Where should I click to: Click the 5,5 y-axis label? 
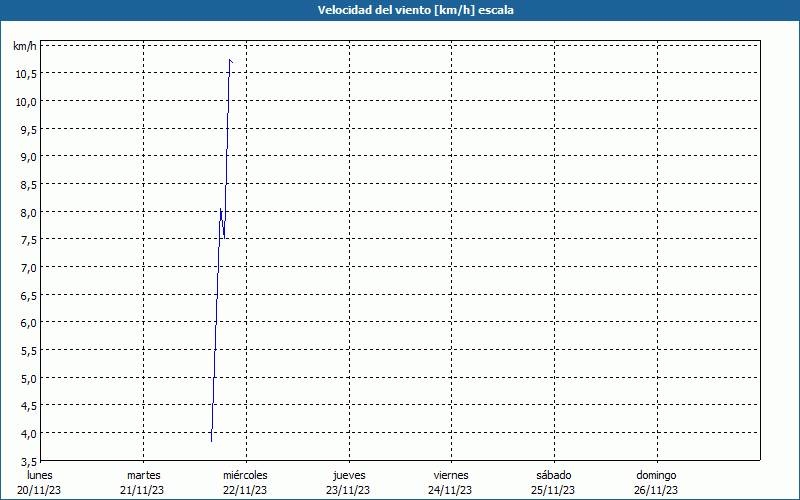28,351
